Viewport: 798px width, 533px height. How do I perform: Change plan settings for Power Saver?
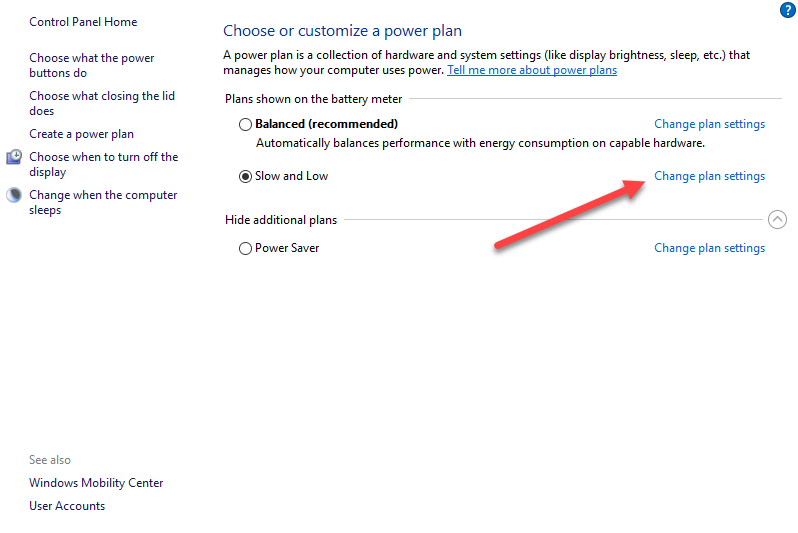coord(709,248)
